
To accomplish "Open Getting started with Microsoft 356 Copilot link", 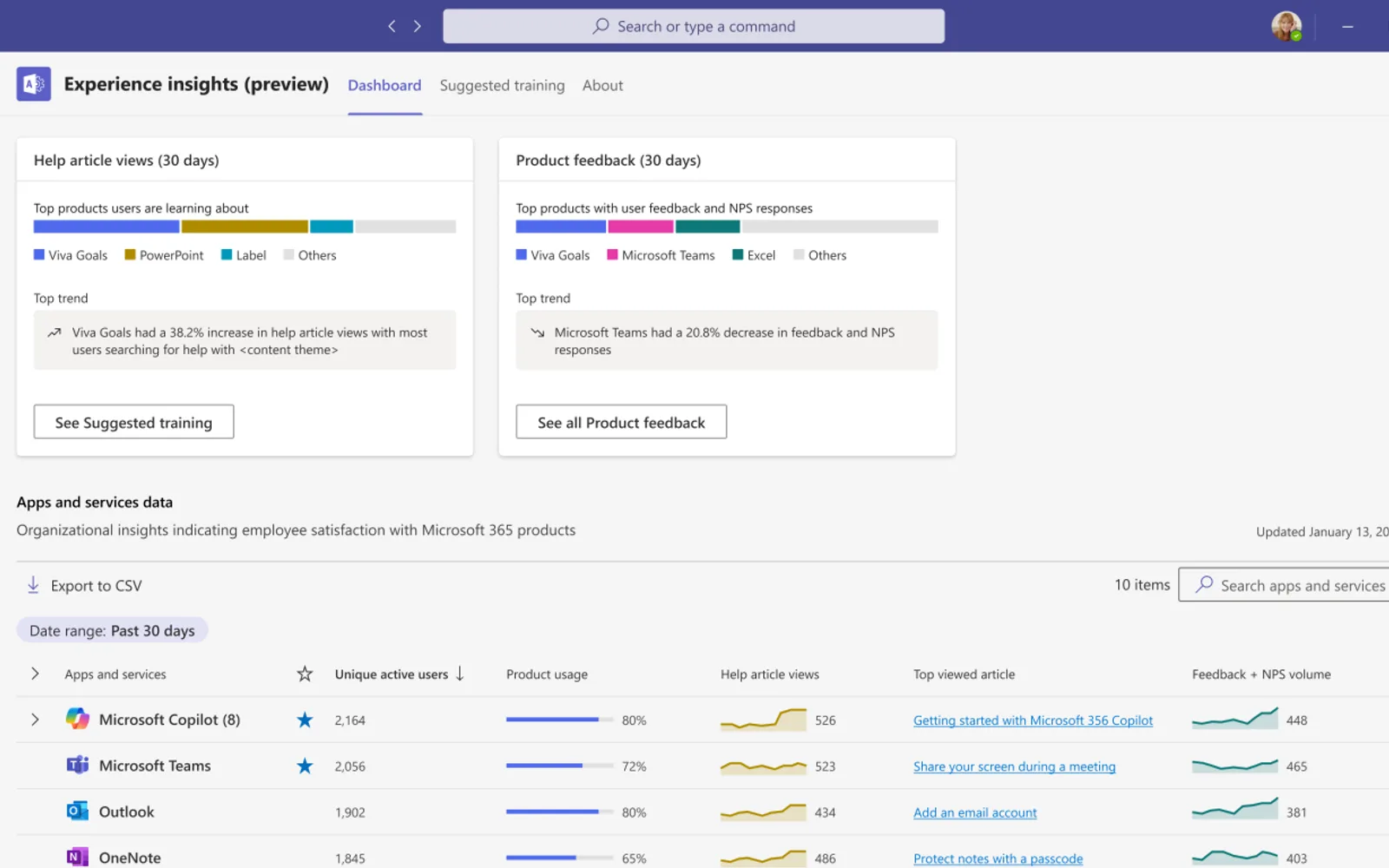I will click(1033, 720).
